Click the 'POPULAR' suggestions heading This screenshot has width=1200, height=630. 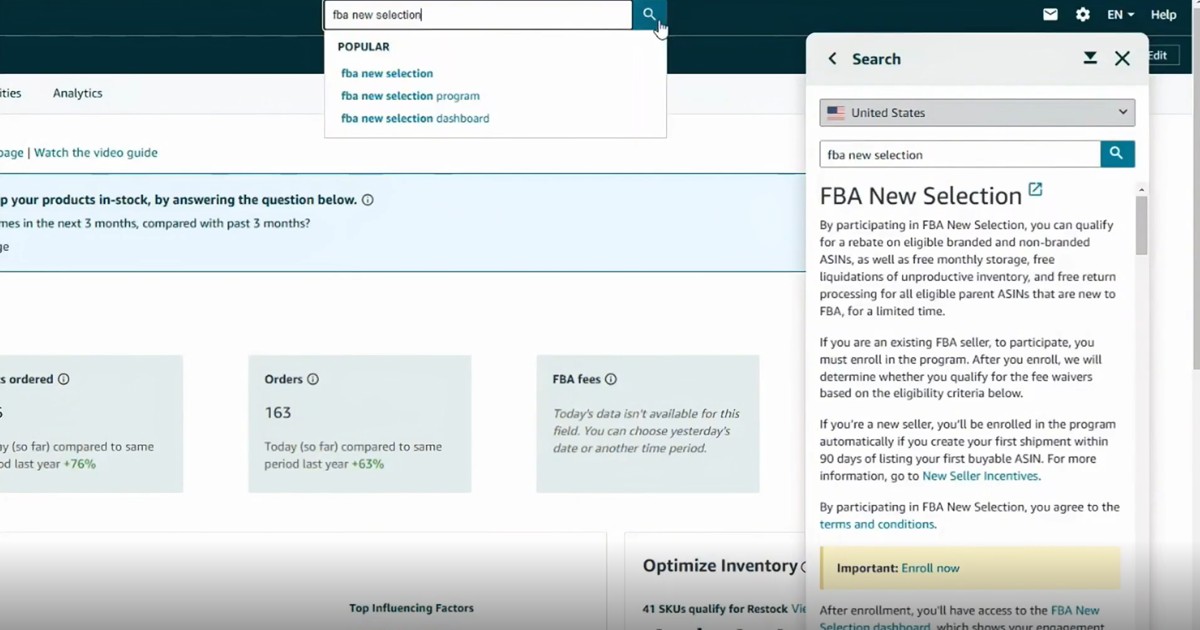pos(364,47)
